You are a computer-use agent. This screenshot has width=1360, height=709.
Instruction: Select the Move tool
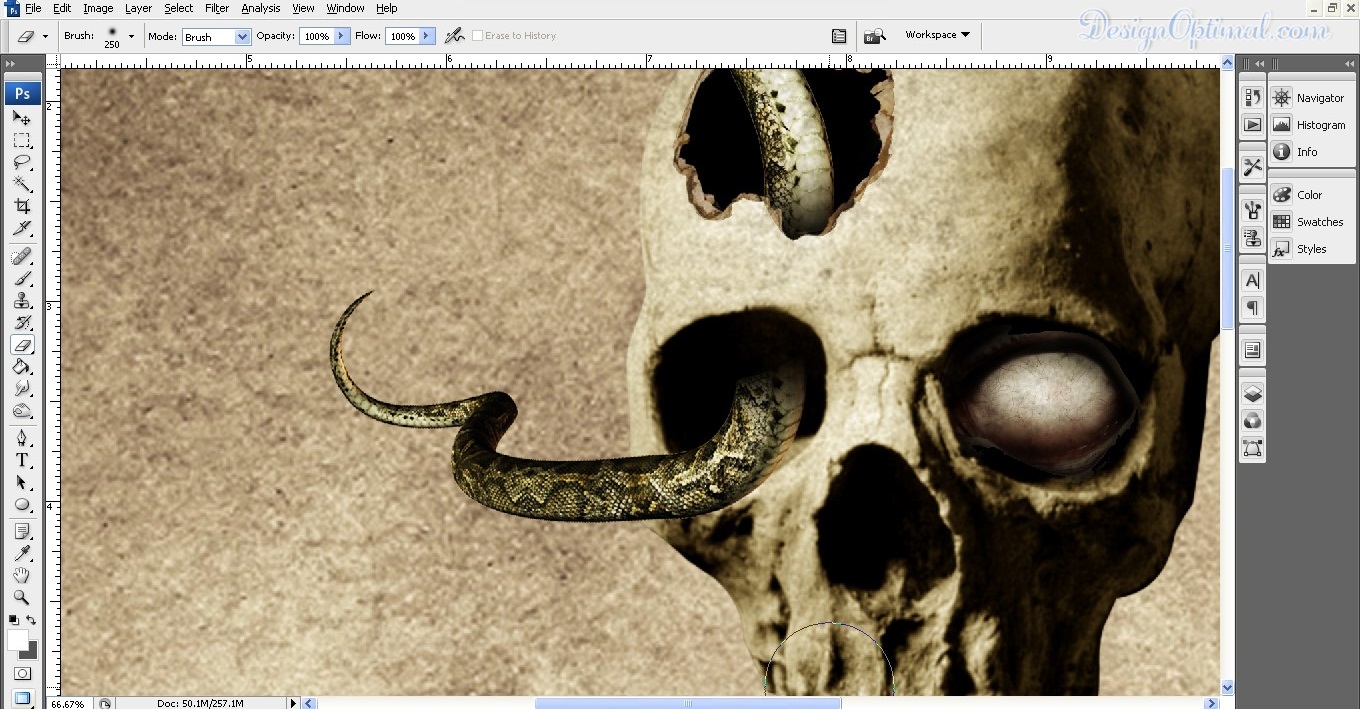(x=22, y=117)
